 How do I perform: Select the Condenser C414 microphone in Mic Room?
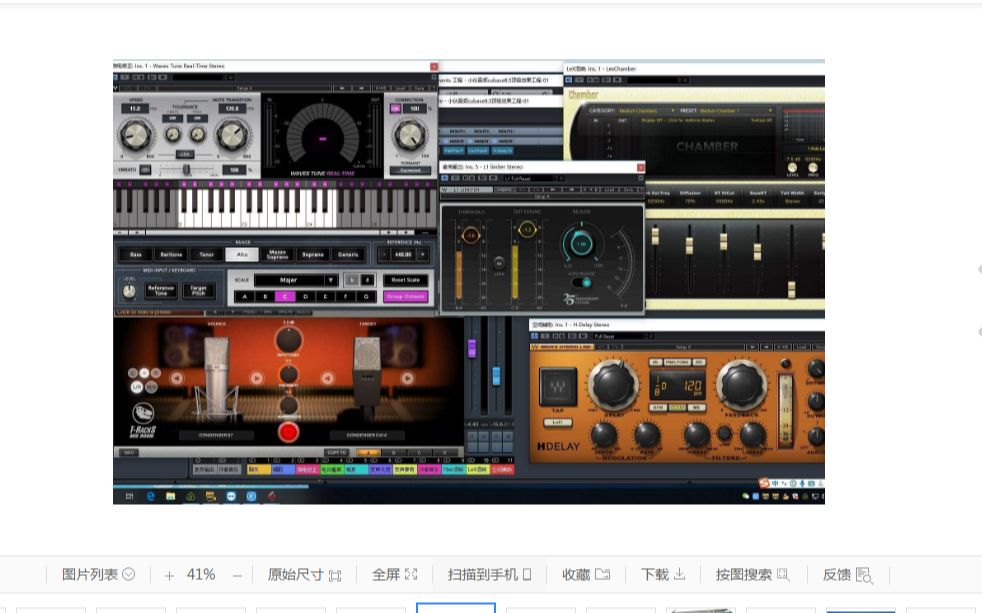point(367,434)
